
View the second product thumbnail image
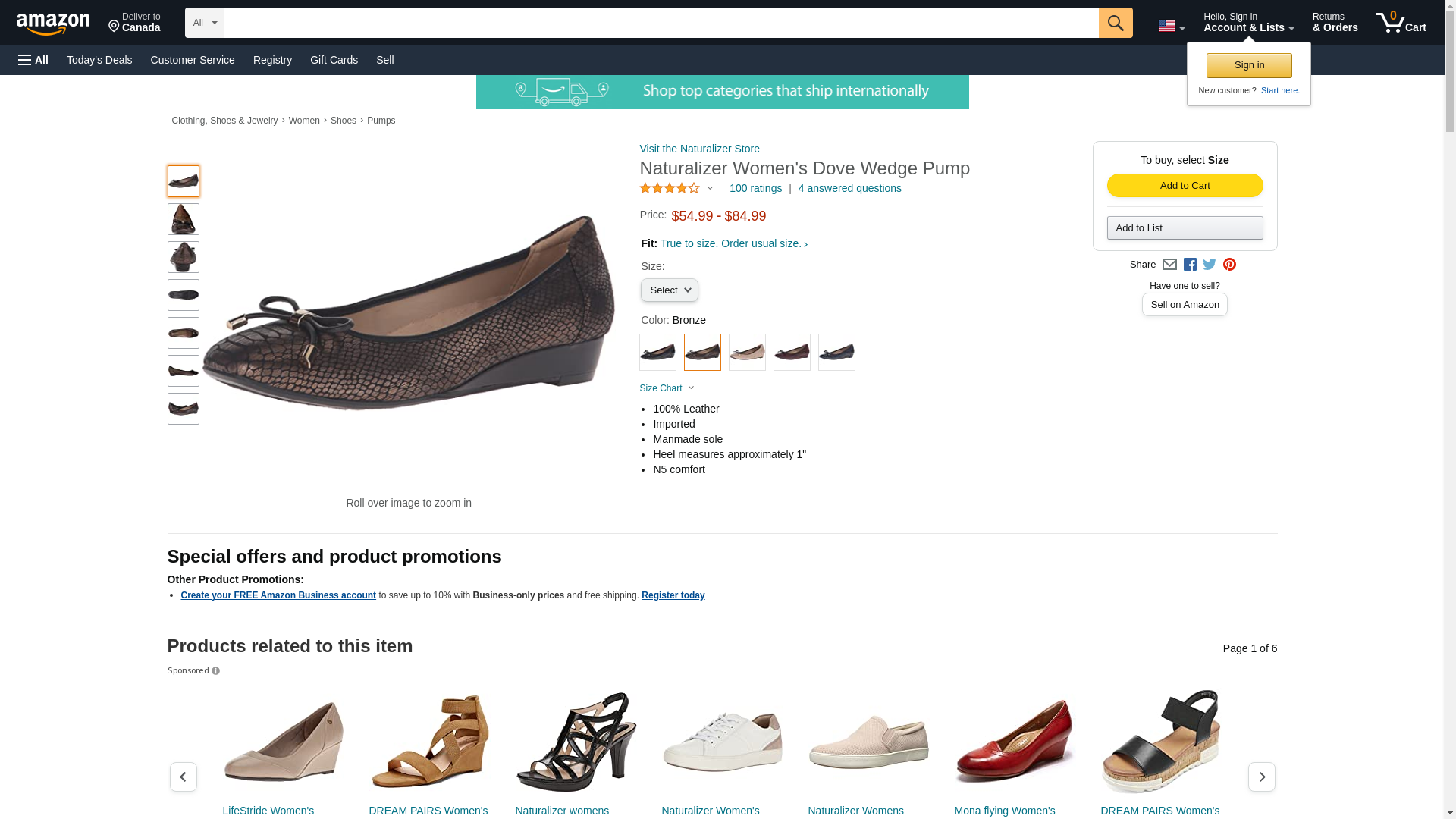pos(184,219)
